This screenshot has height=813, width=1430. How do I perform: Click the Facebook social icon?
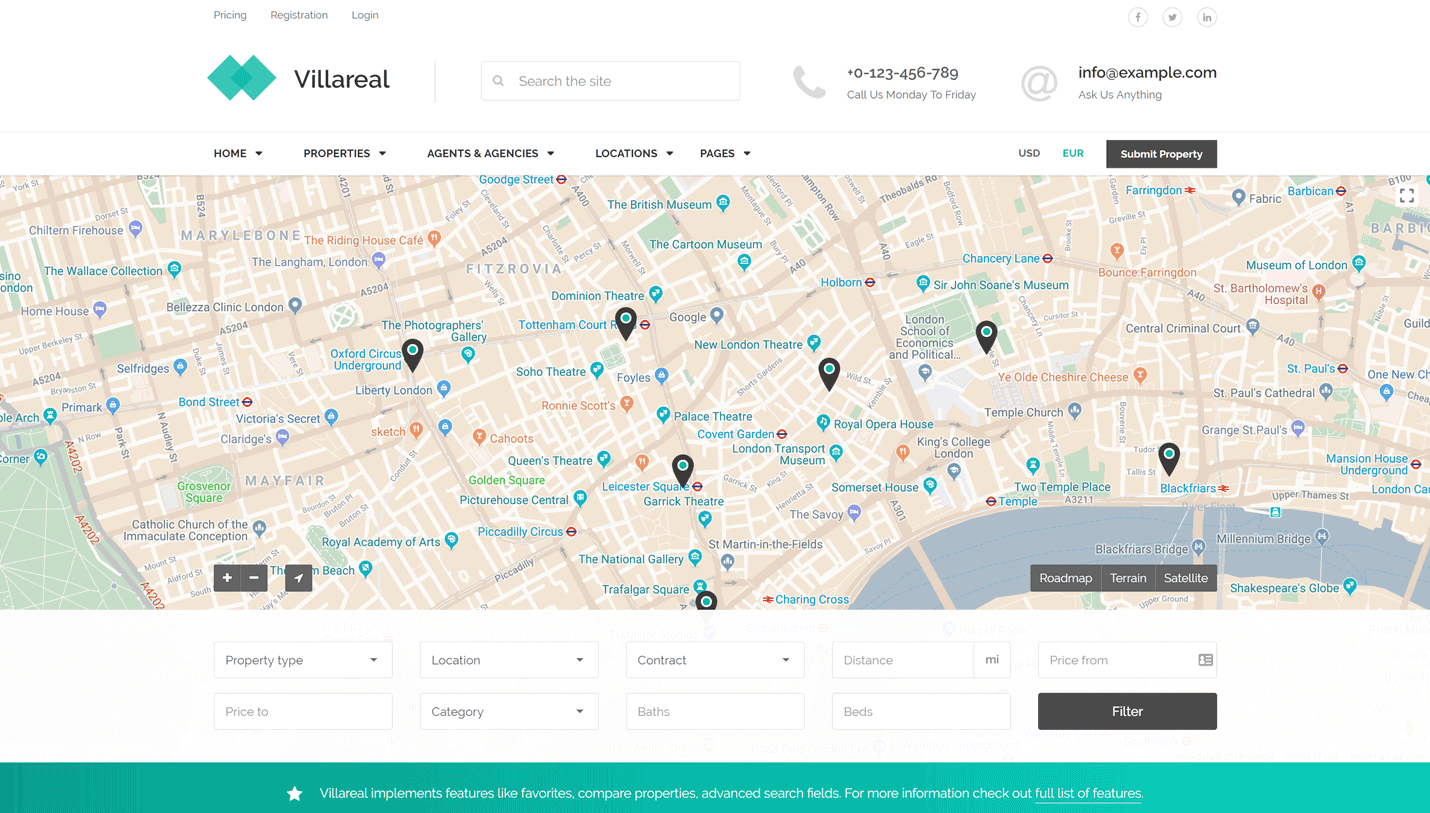pyautogui.click(x=1137, y=17)
